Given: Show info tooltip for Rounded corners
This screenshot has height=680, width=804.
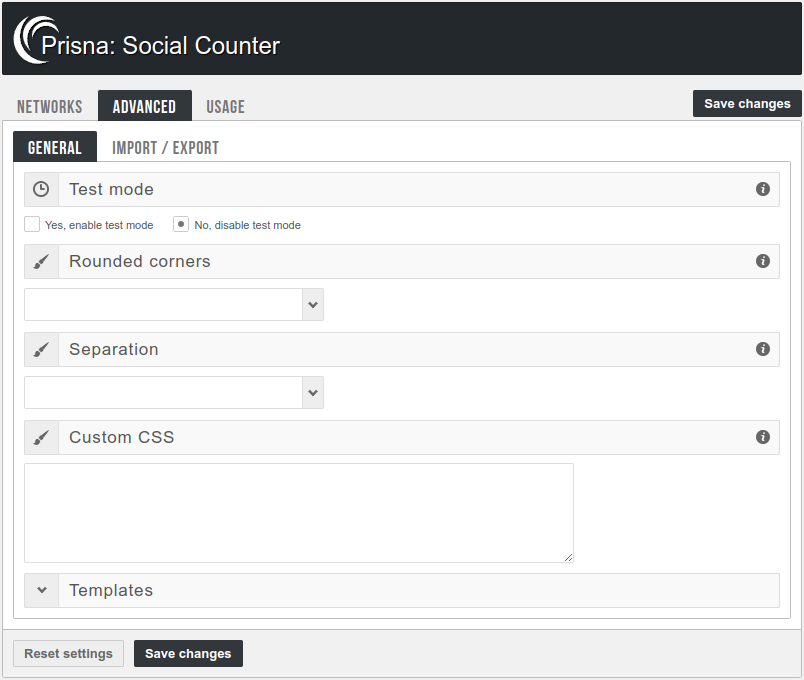Looking at the screenshot, I should pos(763,261).
